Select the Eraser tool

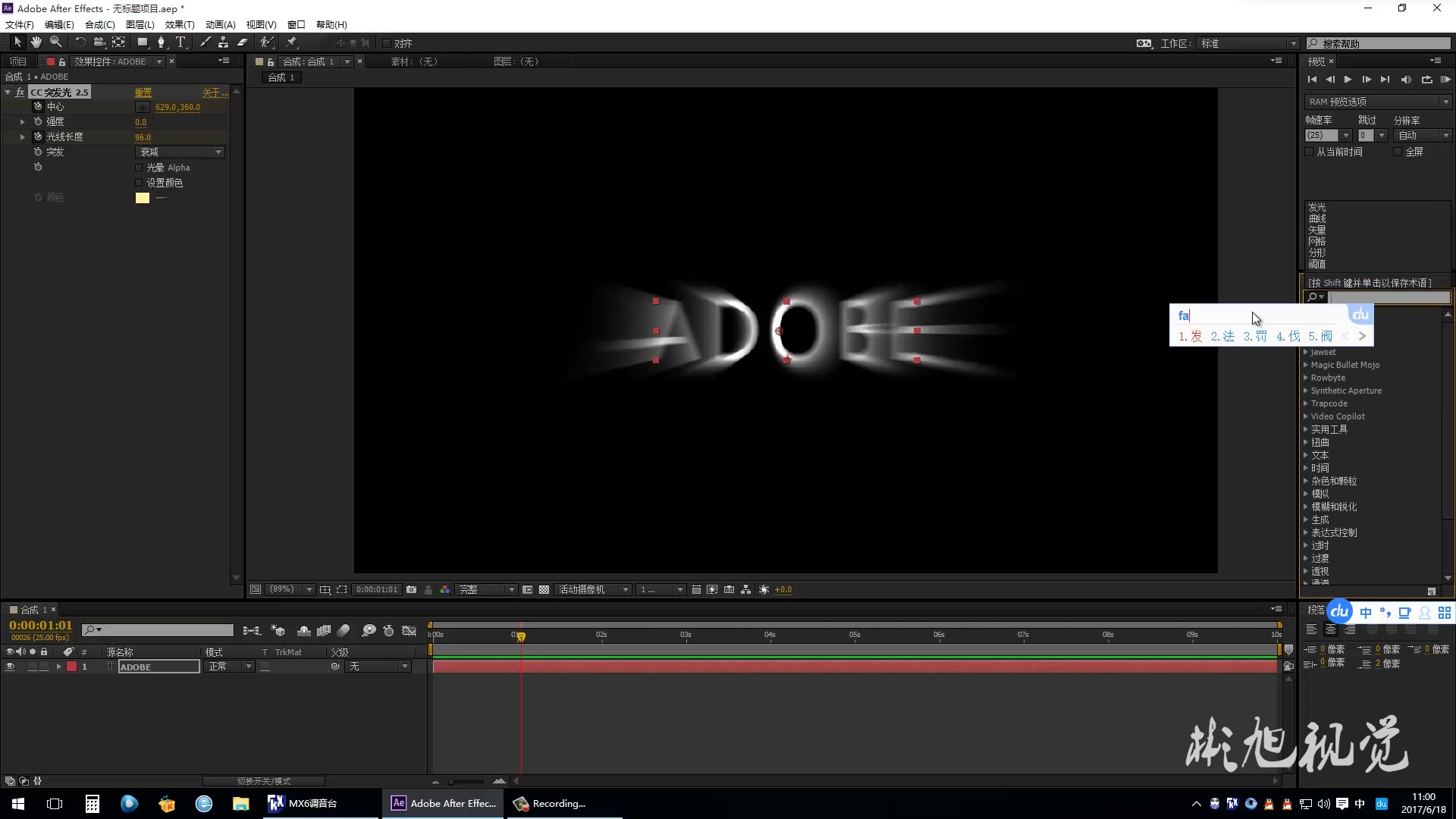tap(243, 42)
